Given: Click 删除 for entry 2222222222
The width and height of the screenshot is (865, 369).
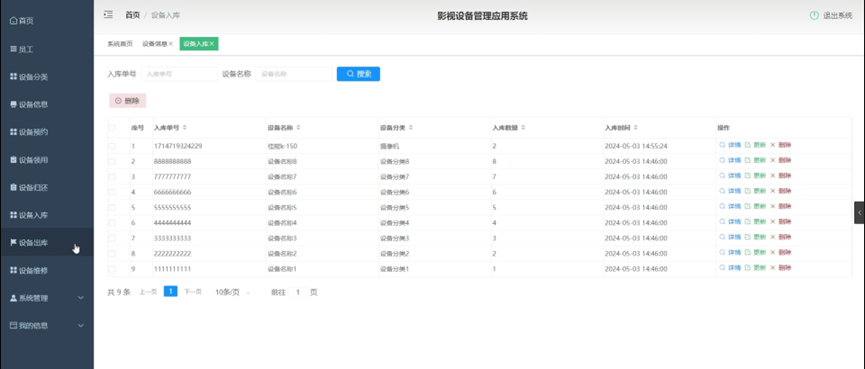Looking at the screenshot, I should click(x=781, y=253).
